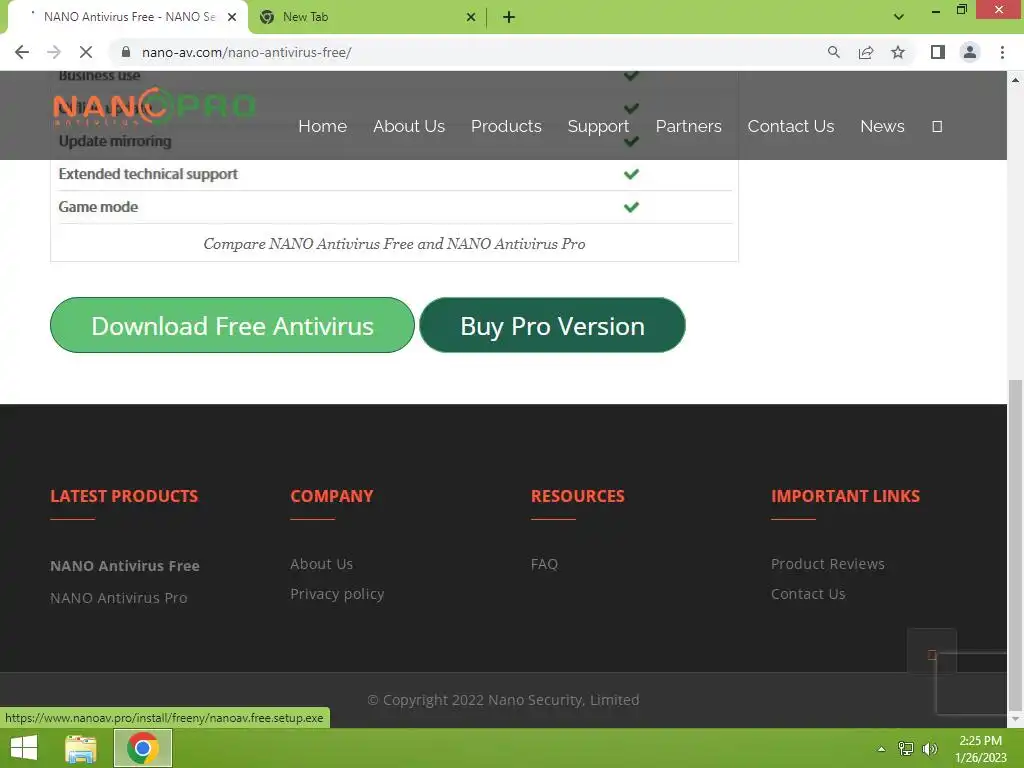Click the page vertical scrollbar thumb

[x=1016, y=544]
